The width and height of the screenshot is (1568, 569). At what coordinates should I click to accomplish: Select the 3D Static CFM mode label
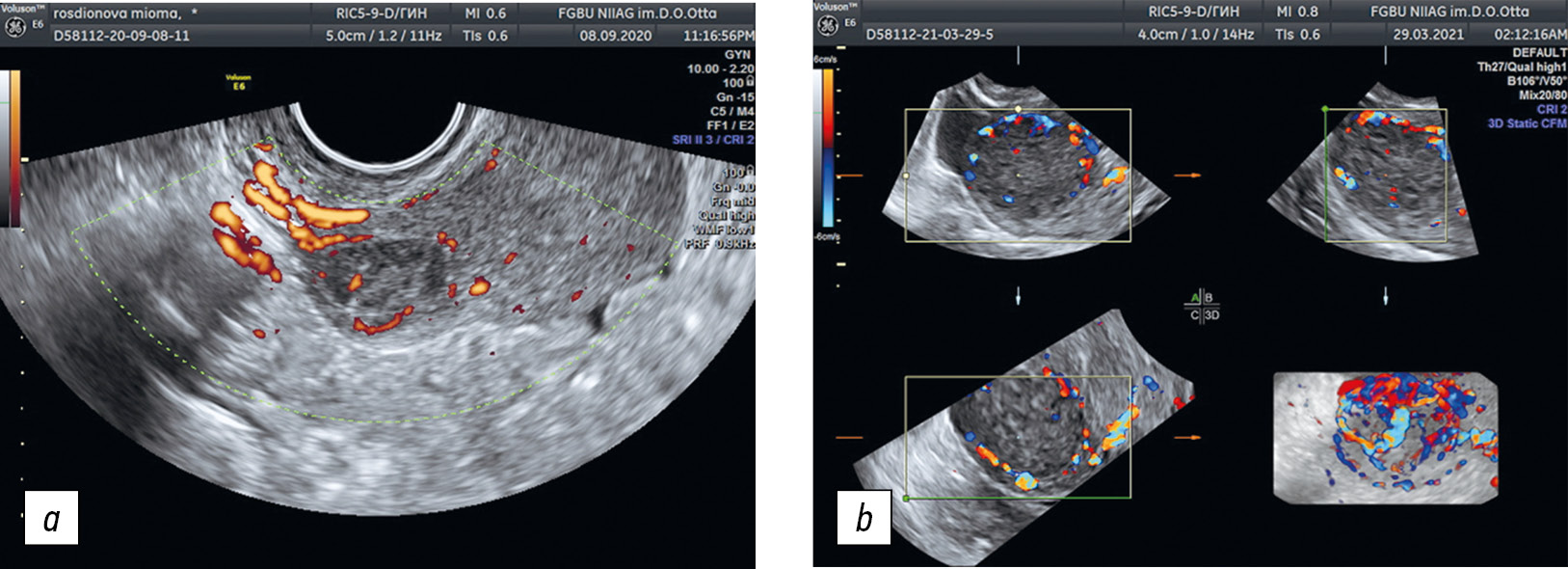1527,123
